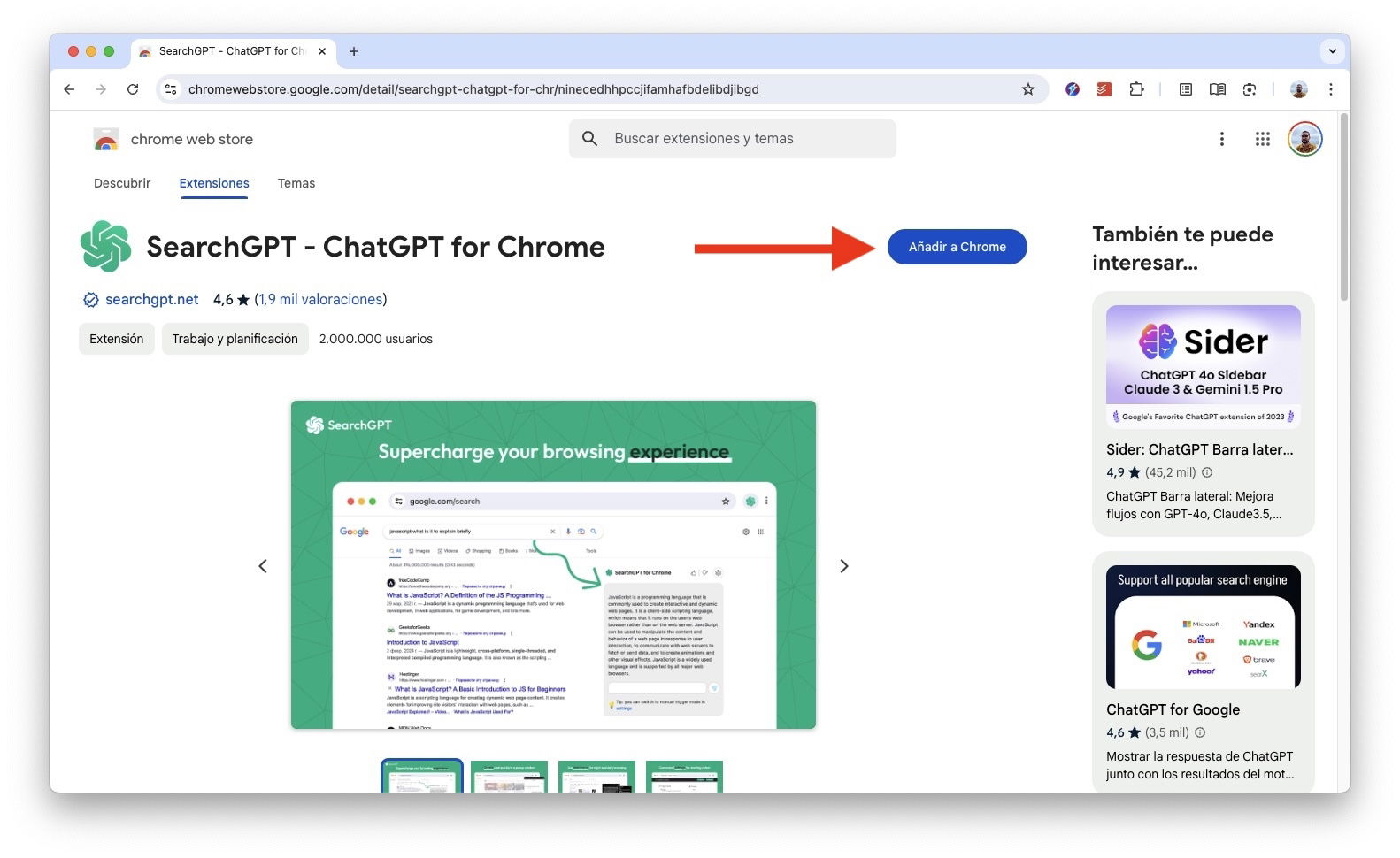Select the first screenshot thumbnail
1400x858 pixels.
tap(422, 776)
